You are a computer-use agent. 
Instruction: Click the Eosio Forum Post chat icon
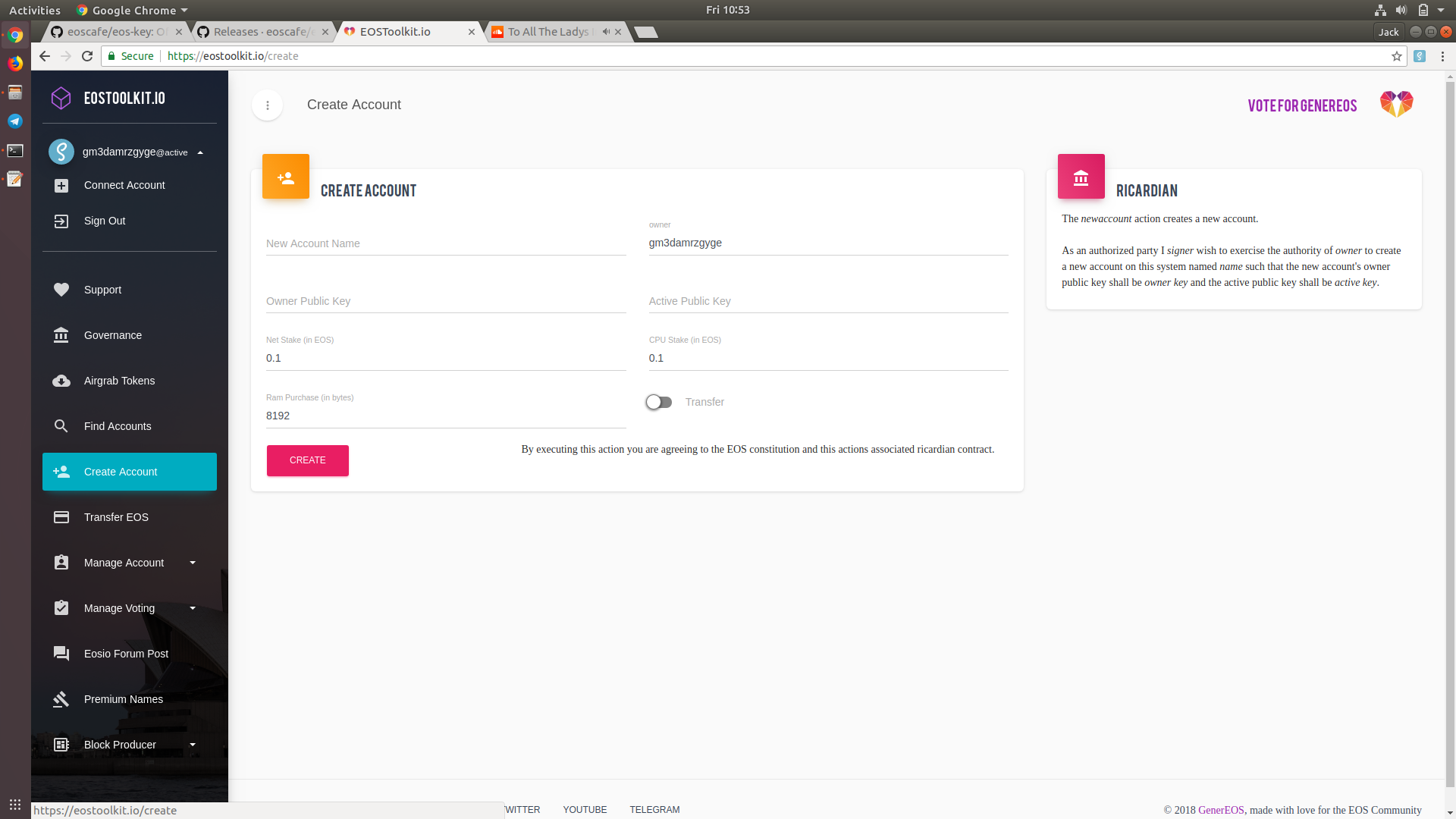61,654
